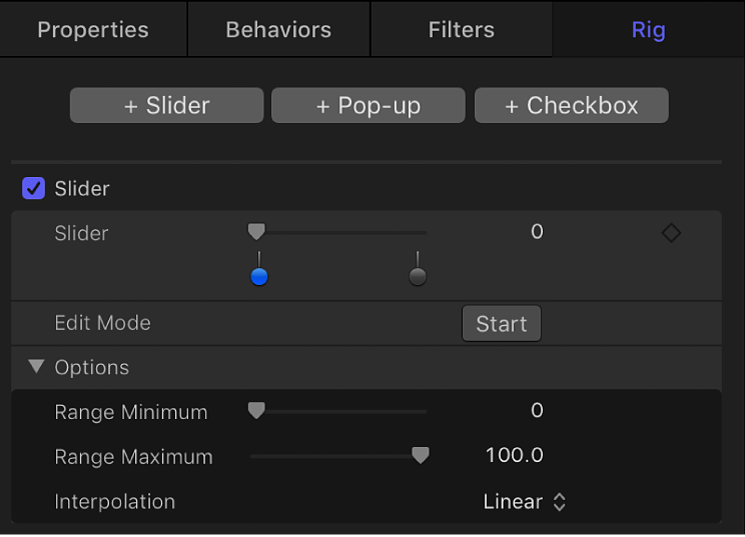Screen dimensions: 745x537
Task: Click the Range Minimum slider handle
Action: click(x=256, y=410)
